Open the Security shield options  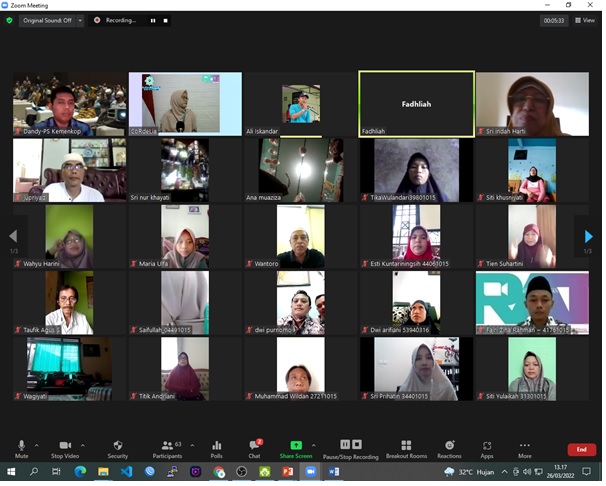[x=117, y=448]
